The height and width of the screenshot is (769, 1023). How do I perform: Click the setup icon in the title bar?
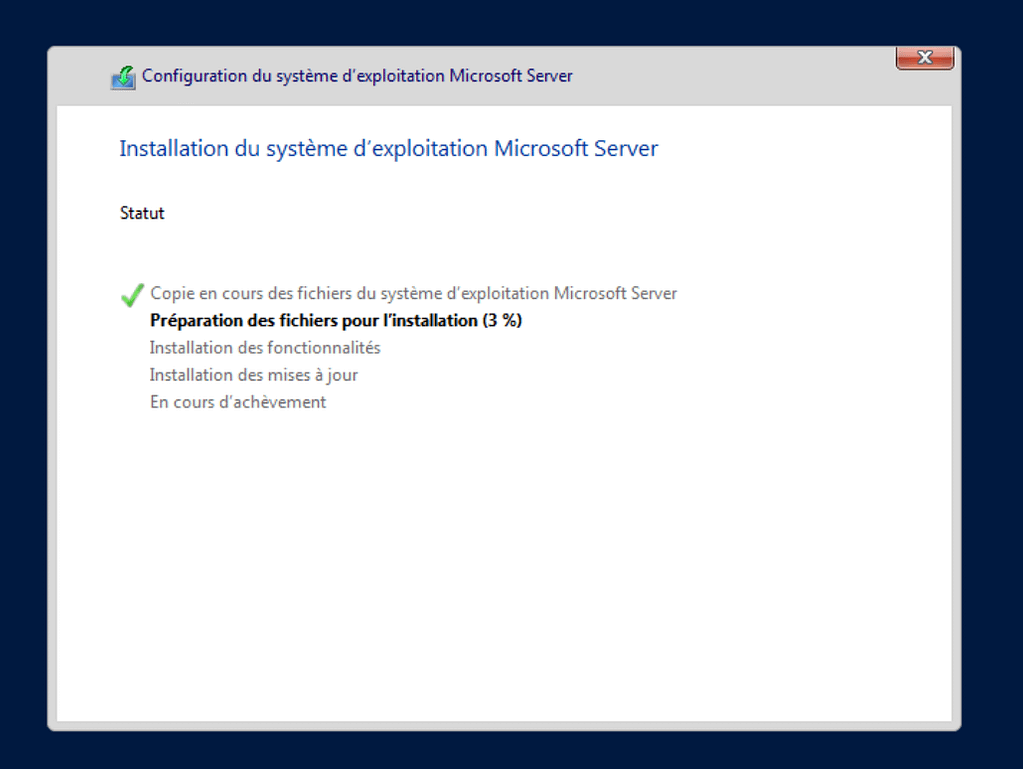[123, 78]
